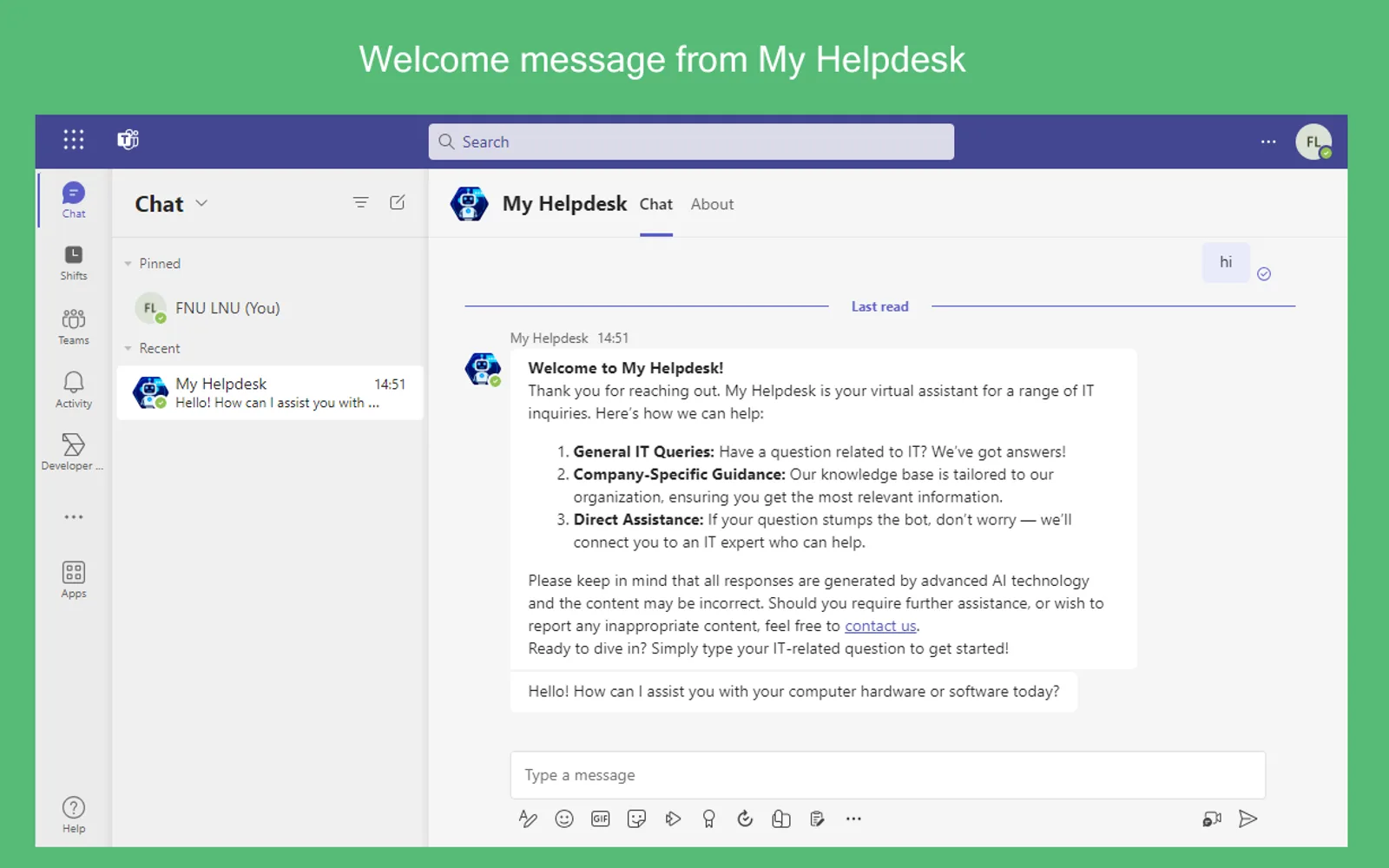The height and width of the screenshot is (868, 1389).
Task: Focus the Type a message field
Action: click(x=887, y=775)
